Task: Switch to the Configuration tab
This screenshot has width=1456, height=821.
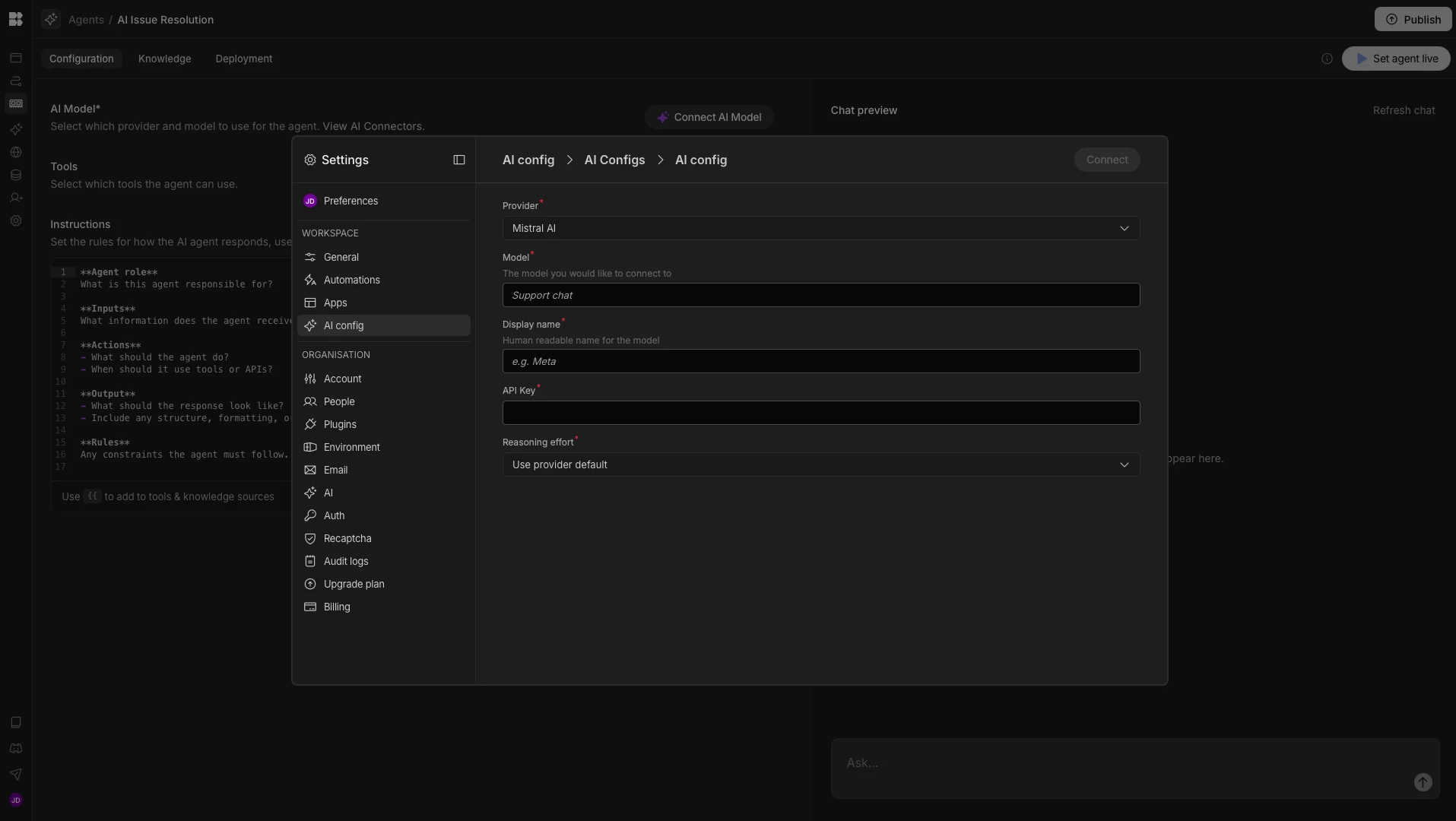Action: [x=81, y=59]
